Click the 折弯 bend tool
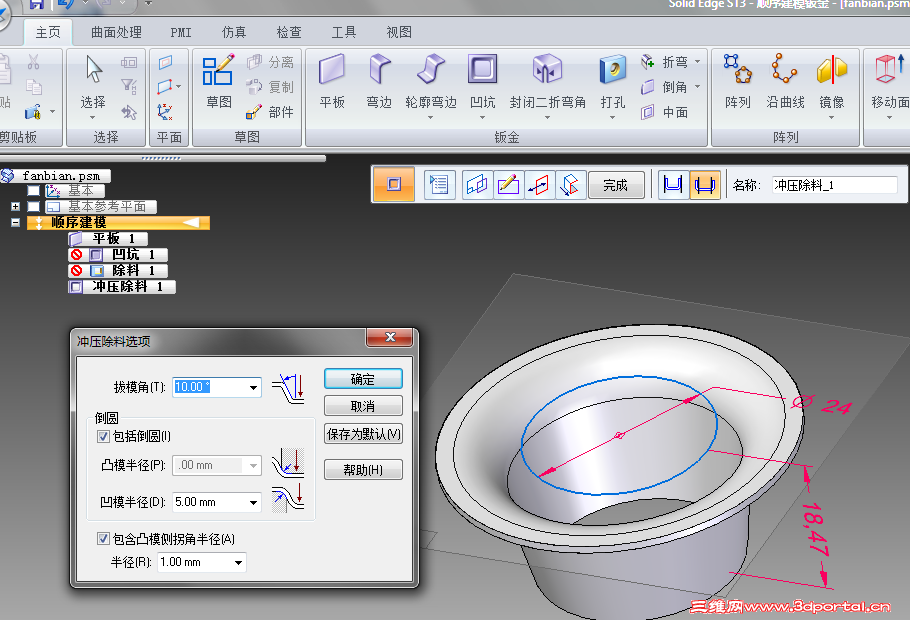Screen dimensions: 910x620 click(665, 62)
